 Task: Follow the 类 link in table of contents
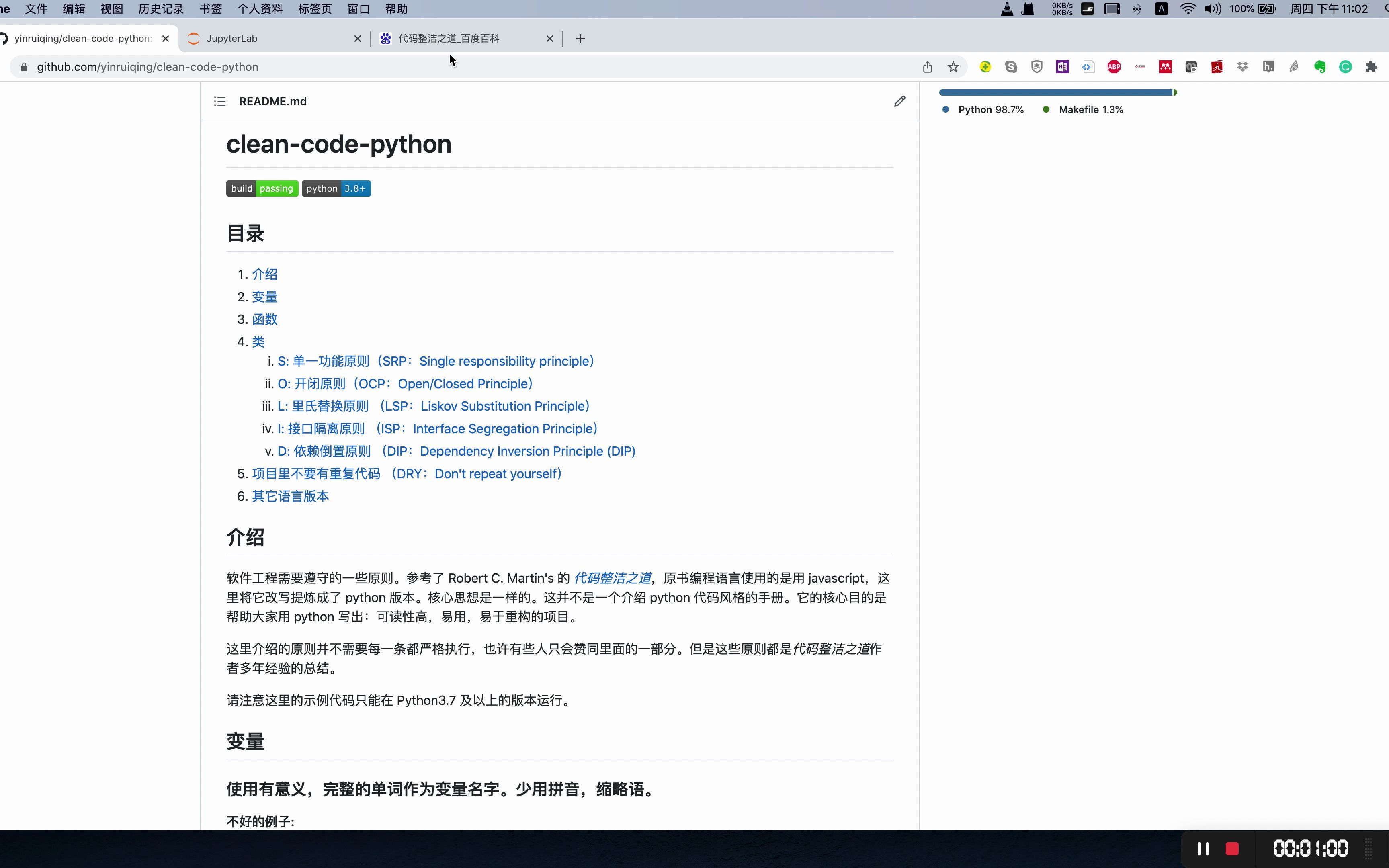pyautogui.click(x=258, y=342)
